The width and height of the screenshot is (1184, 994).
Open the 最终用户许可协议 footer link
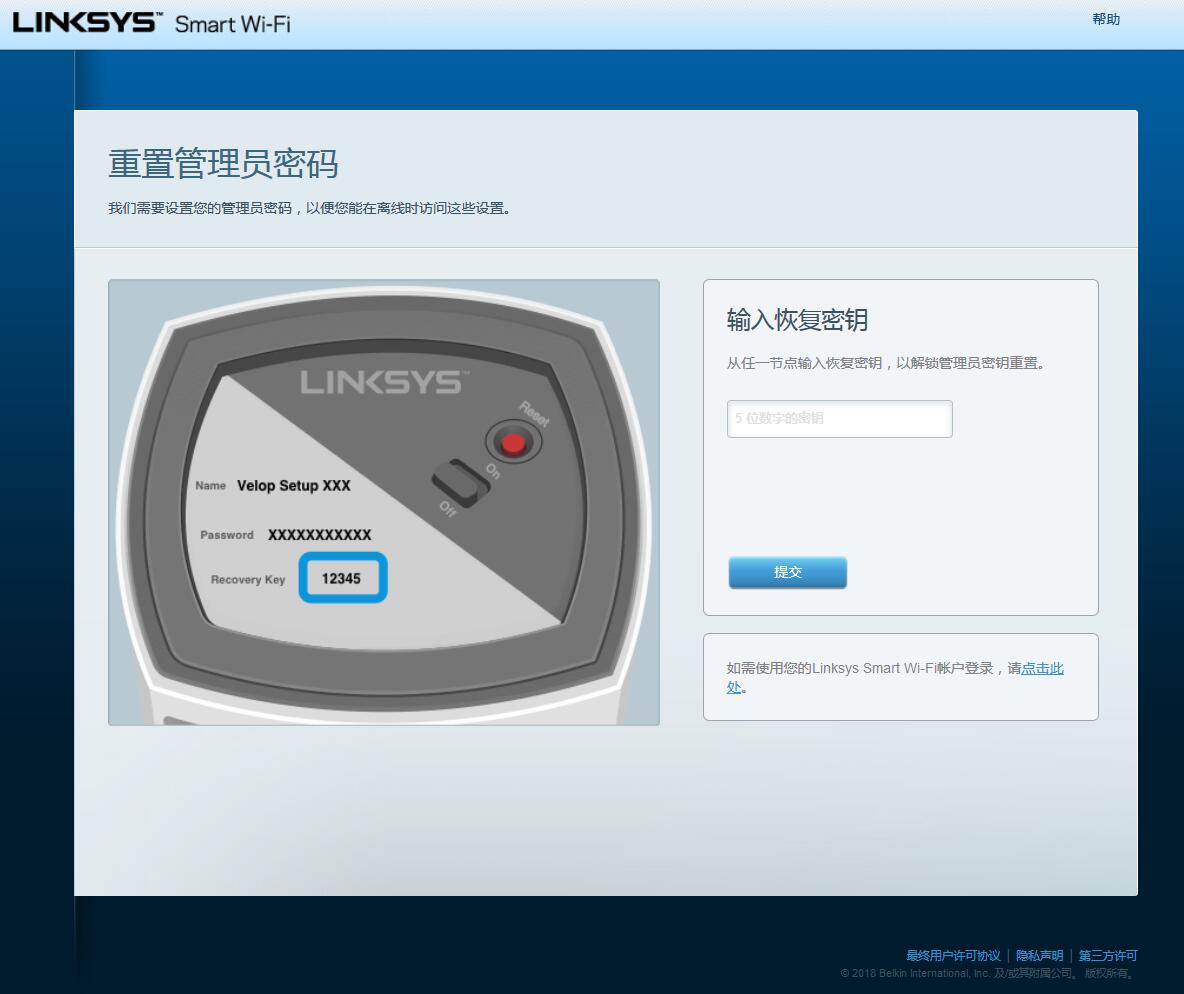(x=952, y=955)
